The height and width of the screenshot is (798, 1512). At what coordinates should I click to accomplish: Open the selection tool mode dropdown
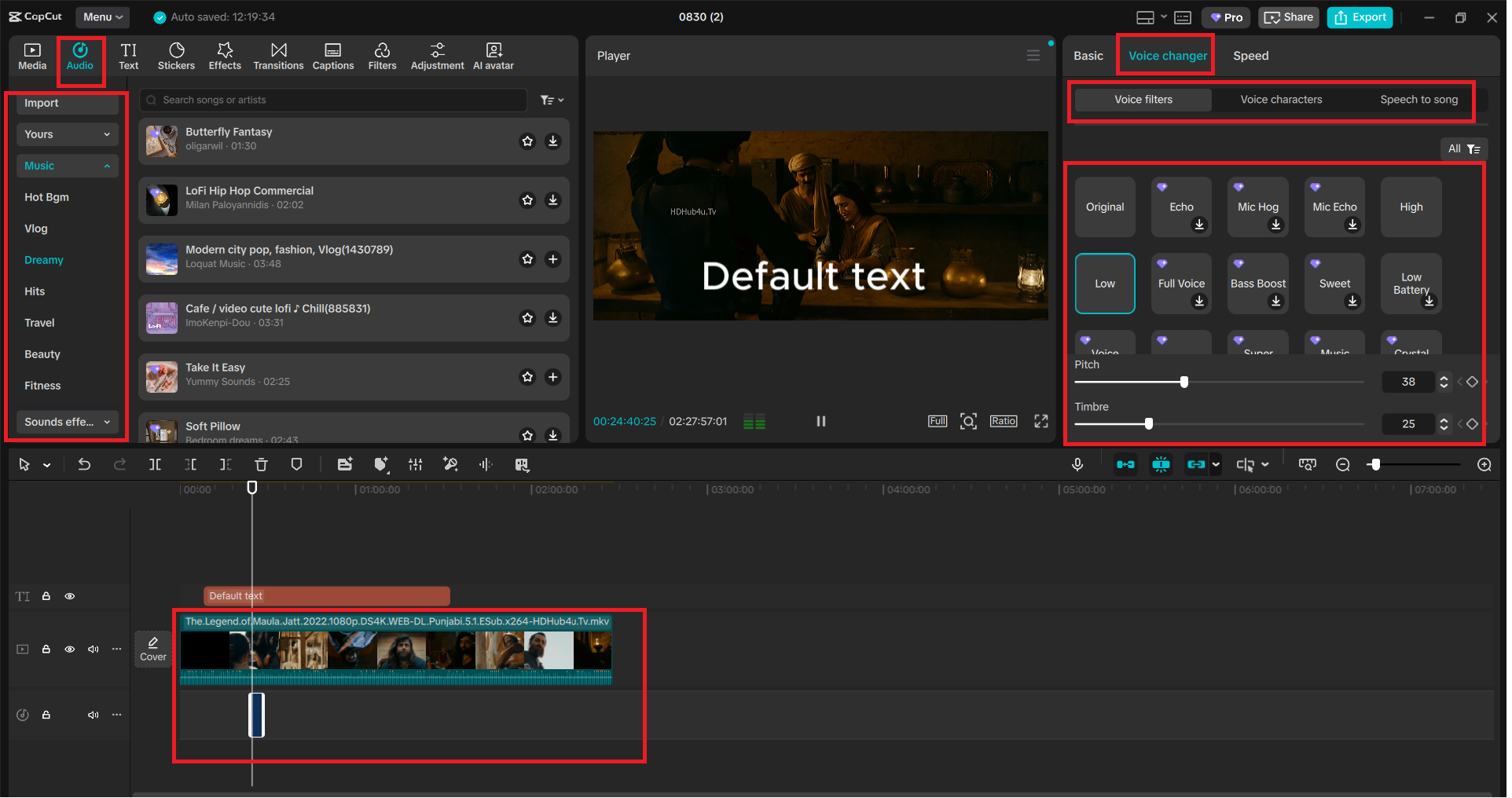tap(47, 466)
